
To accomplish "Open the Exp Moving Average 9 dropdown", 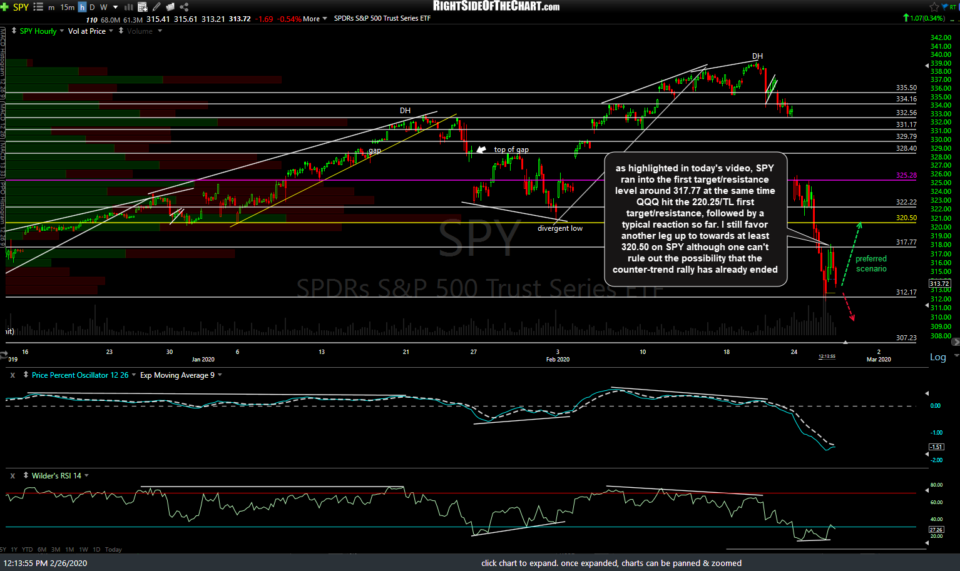I will pyautogui.click(x=220, y=375).
